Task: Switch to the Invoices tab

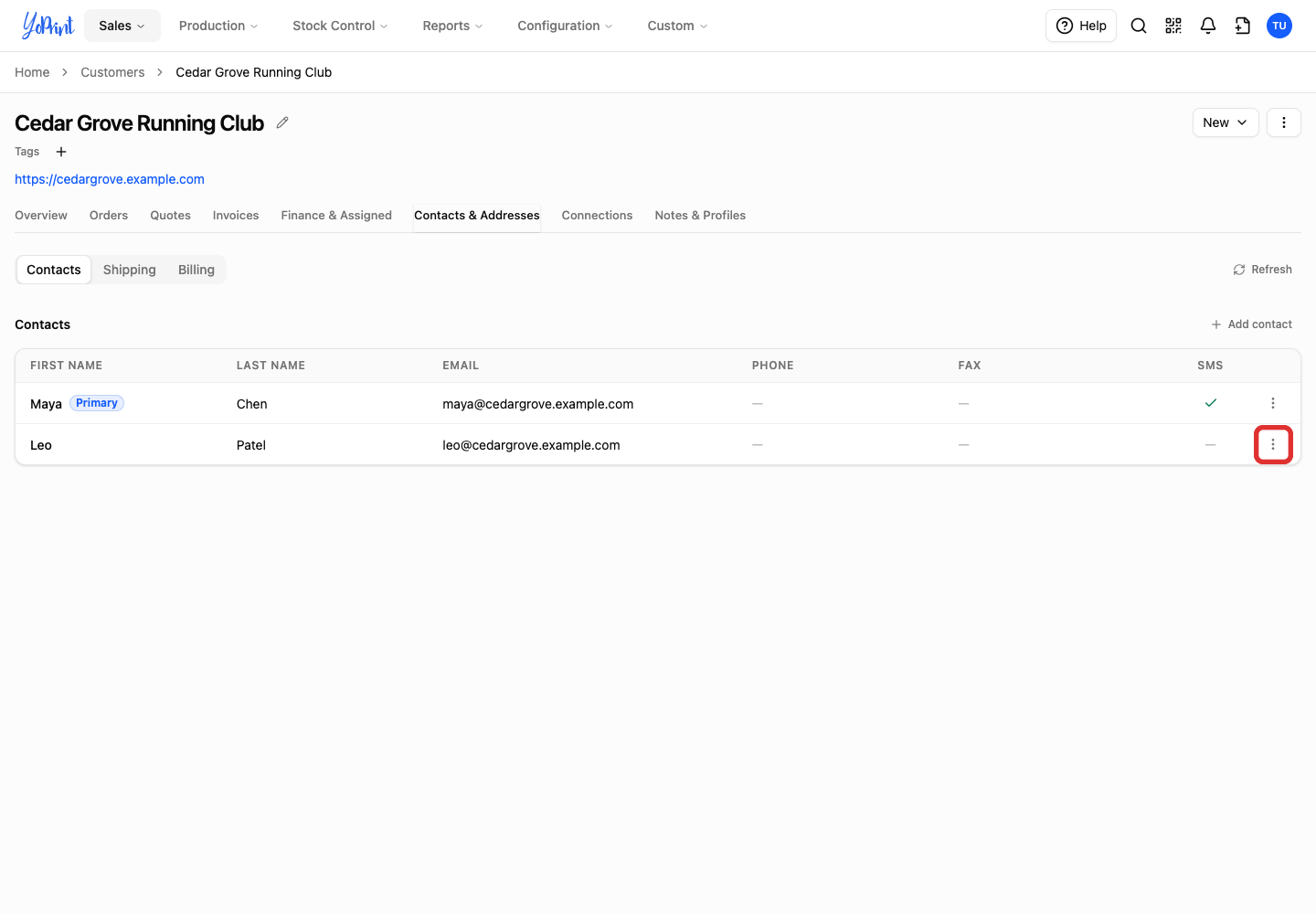Action: [x=236, y=216]
